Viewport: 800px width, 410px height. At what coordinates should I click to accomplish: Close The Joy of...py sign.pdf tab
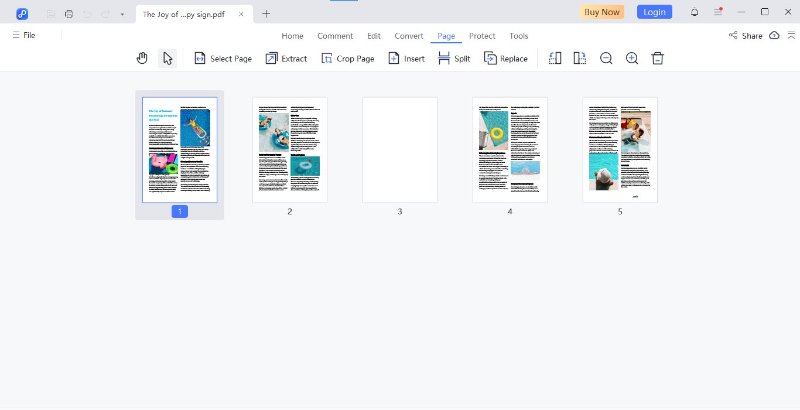241,14
